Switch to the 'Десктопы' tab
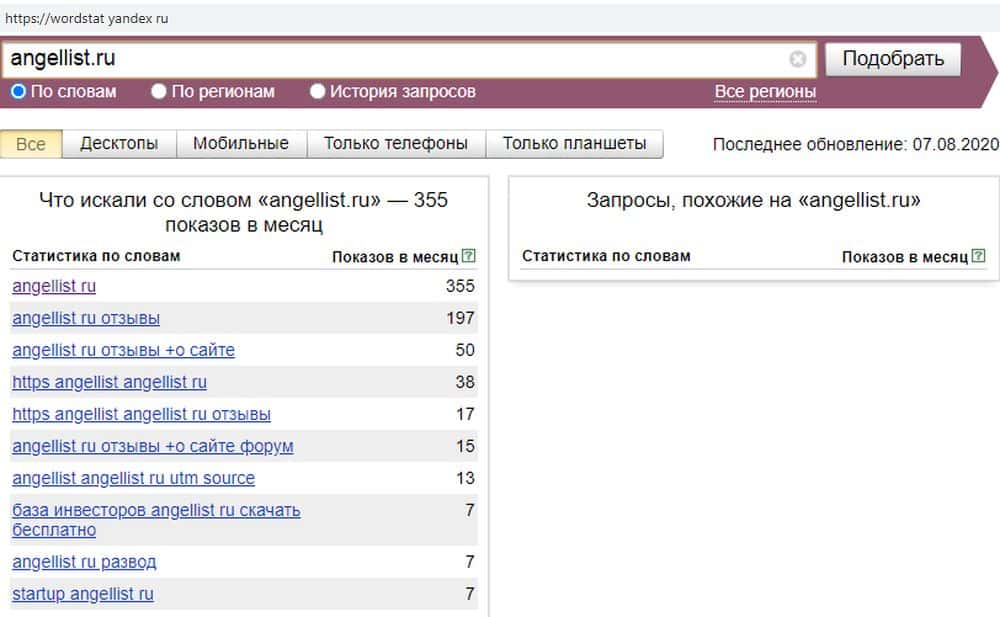Screen dimensions: 1000x617 point(119,143)
